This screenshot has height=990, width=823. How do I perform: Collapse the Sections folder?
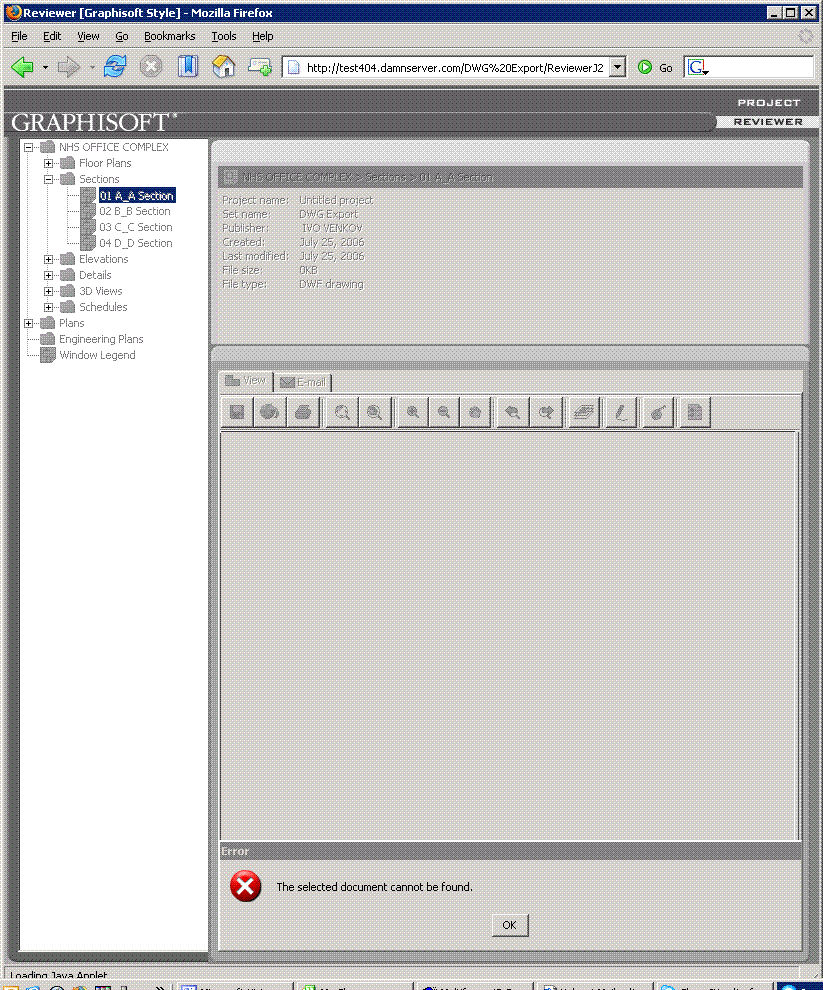[48, 179]
